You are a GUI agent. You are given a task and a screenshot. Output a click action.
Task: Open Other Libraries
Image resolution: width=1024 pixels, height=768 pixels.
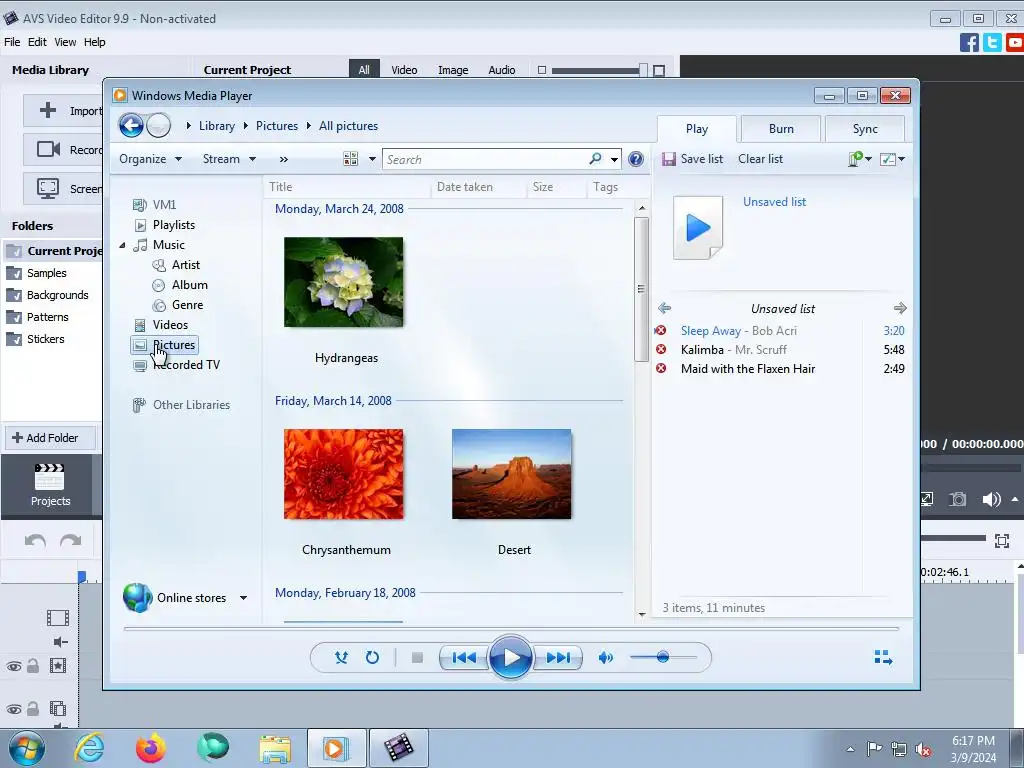point(191,405)
